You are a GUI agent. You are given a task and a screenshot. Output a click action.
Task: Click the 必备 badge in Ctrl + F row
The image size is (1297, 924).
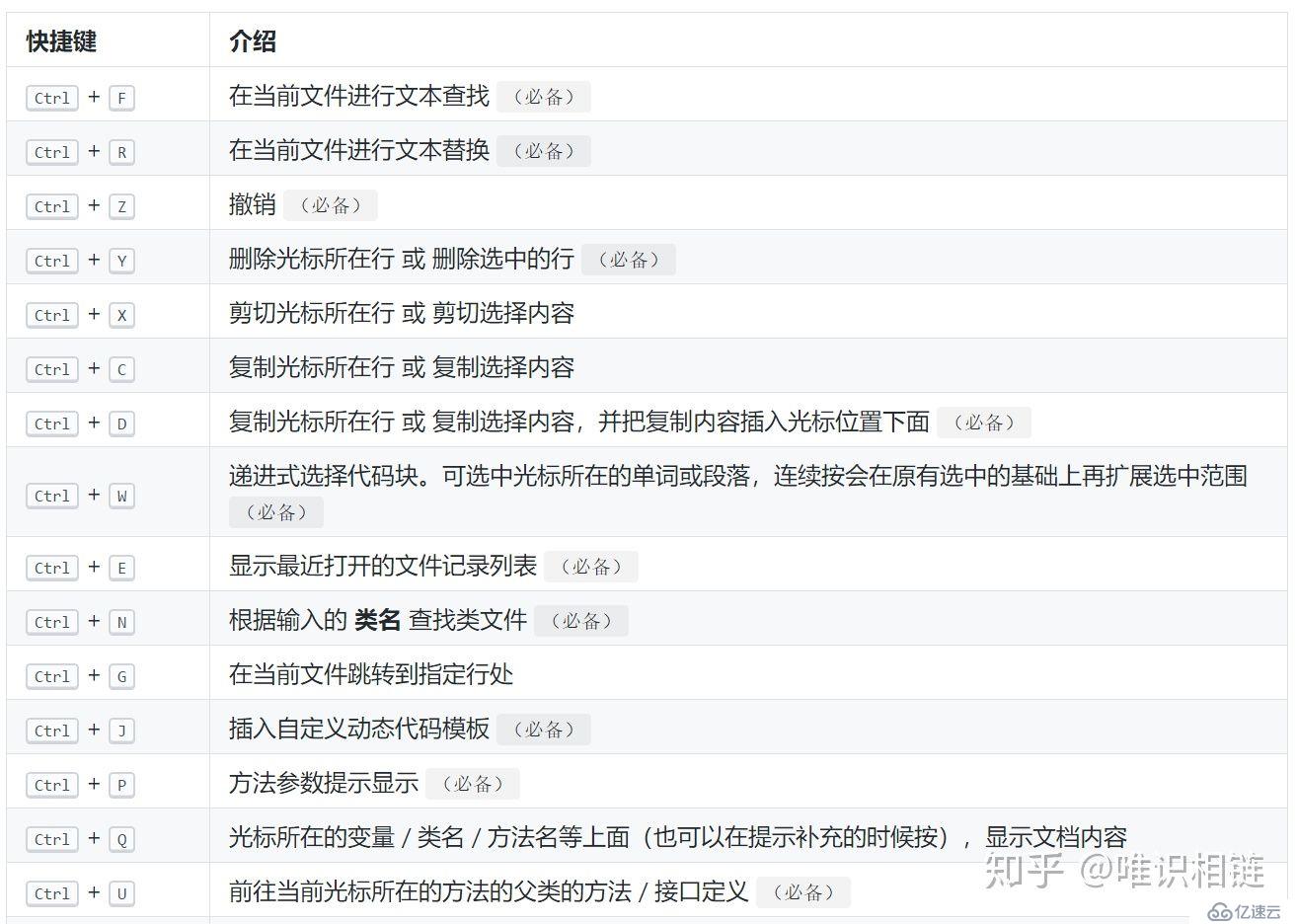pos(544,97)
